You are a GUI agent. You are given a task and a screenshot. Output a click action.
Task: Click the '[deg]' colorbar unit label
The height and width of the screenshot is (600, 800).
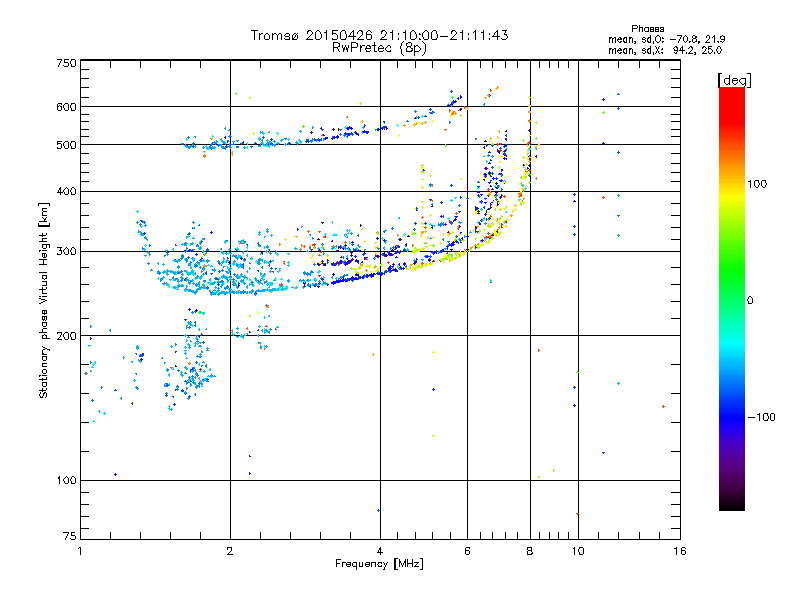click(734, 80)
